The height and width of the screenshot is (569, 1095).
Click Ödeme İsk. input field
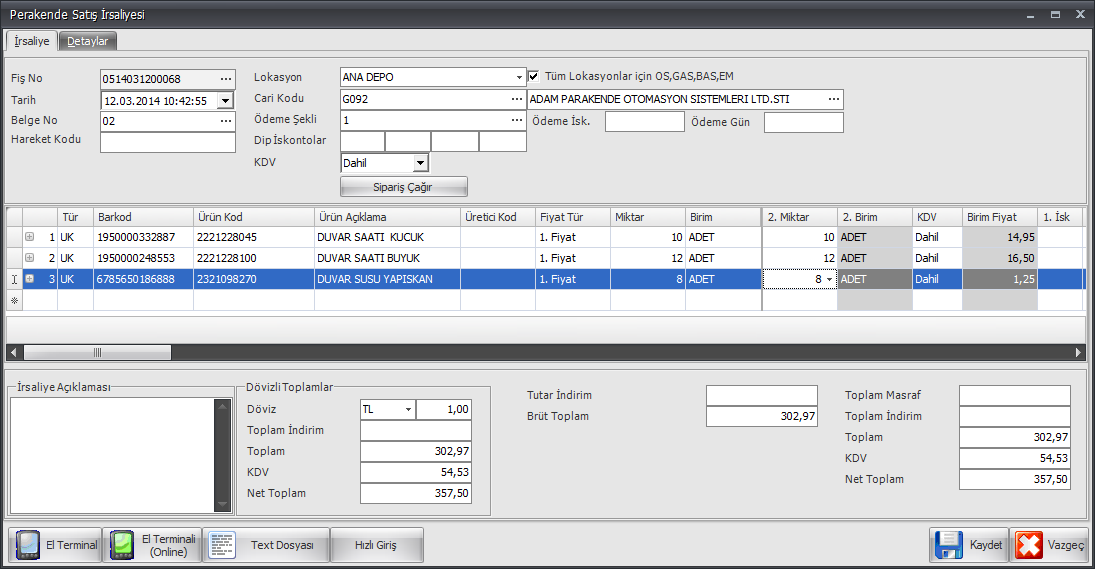coord(645,121)
